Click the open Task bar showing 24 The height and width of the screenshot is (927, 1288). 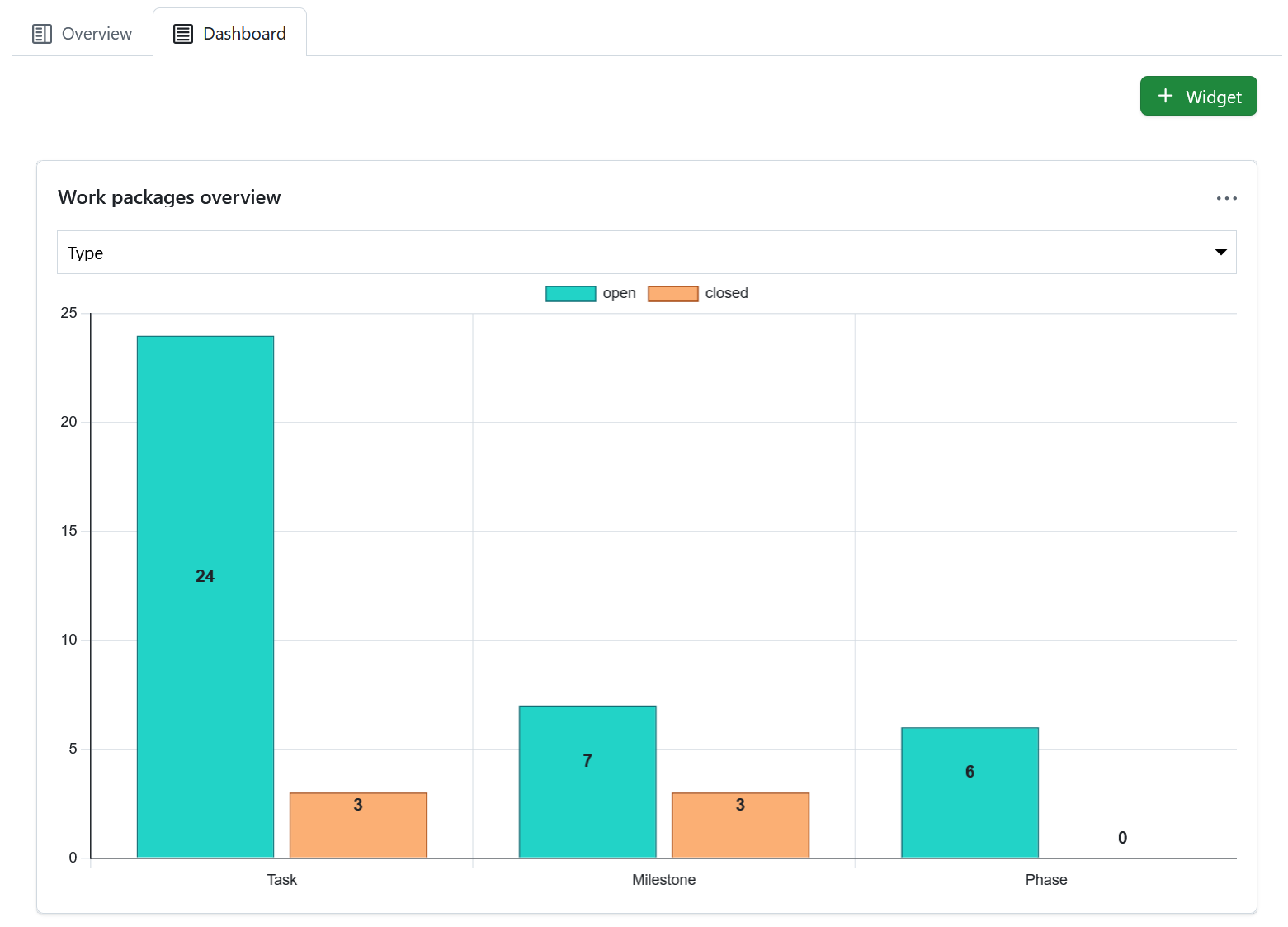(x=205, y=594)
